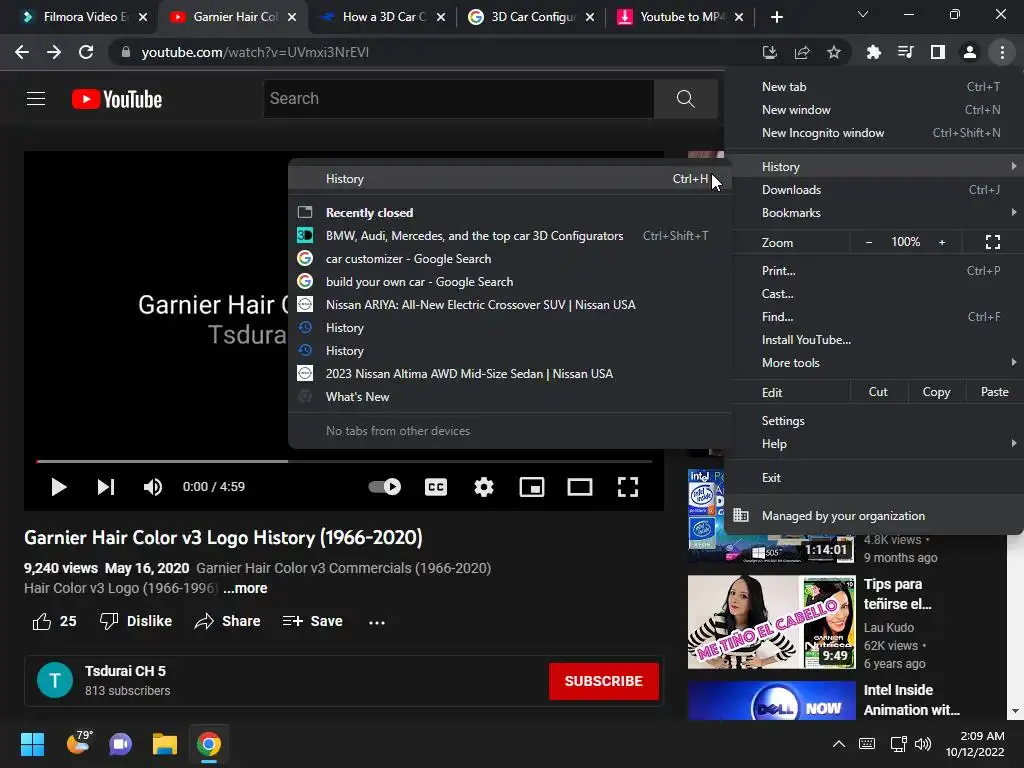Reopen Nissan ARIYA recently closed tab
Screen dimensions: 1024x768
click(509, 305)
